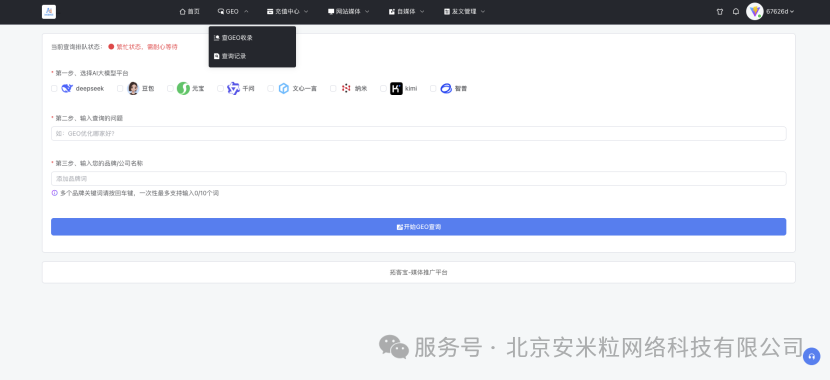Click the 豆包 avatar logo
The width and height of the screenshot is (830, 380).
coord(133,88)
